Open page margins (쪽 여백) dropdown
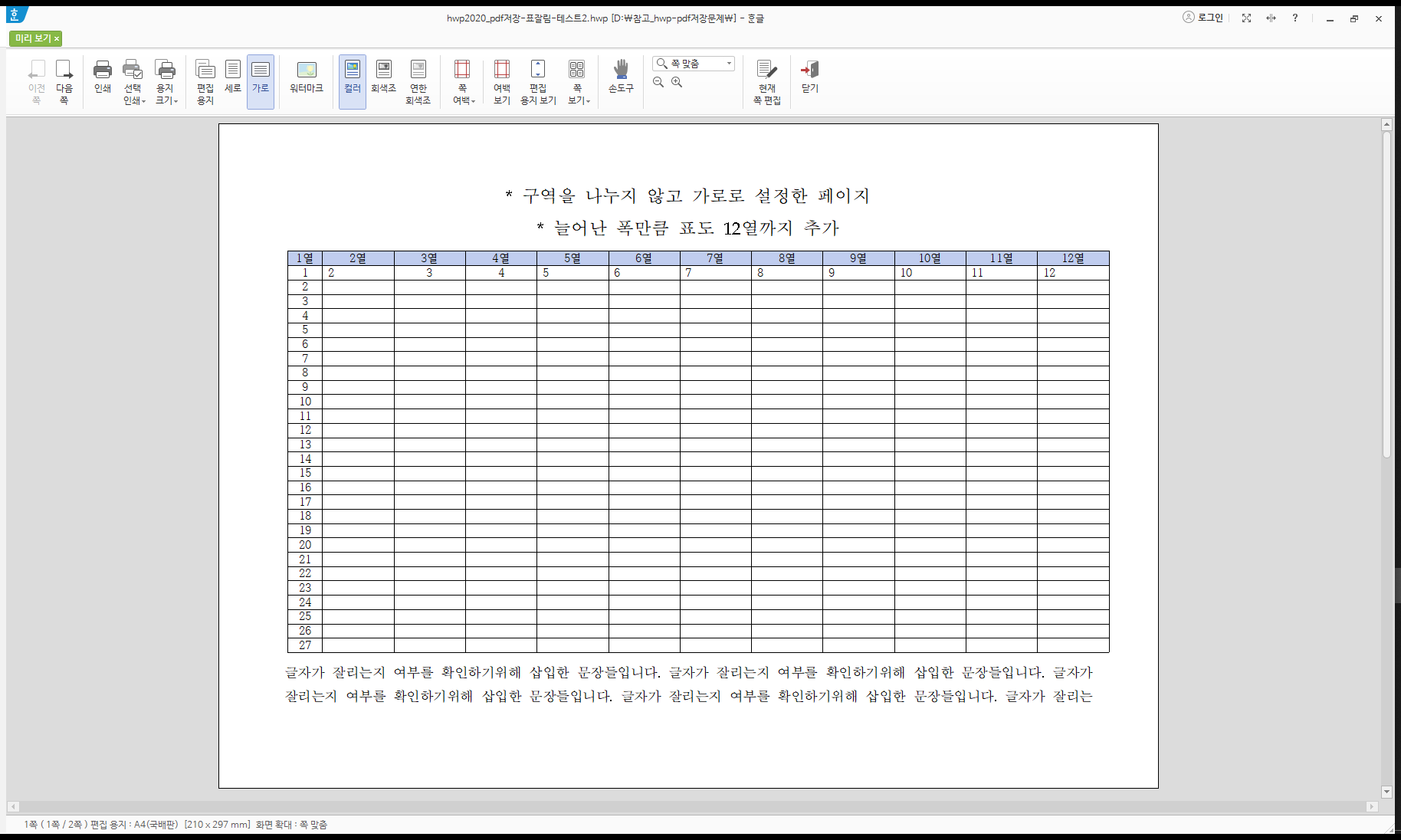This screenshot has width=1401, height=840. pyautogui.click(x=463, y=81)
